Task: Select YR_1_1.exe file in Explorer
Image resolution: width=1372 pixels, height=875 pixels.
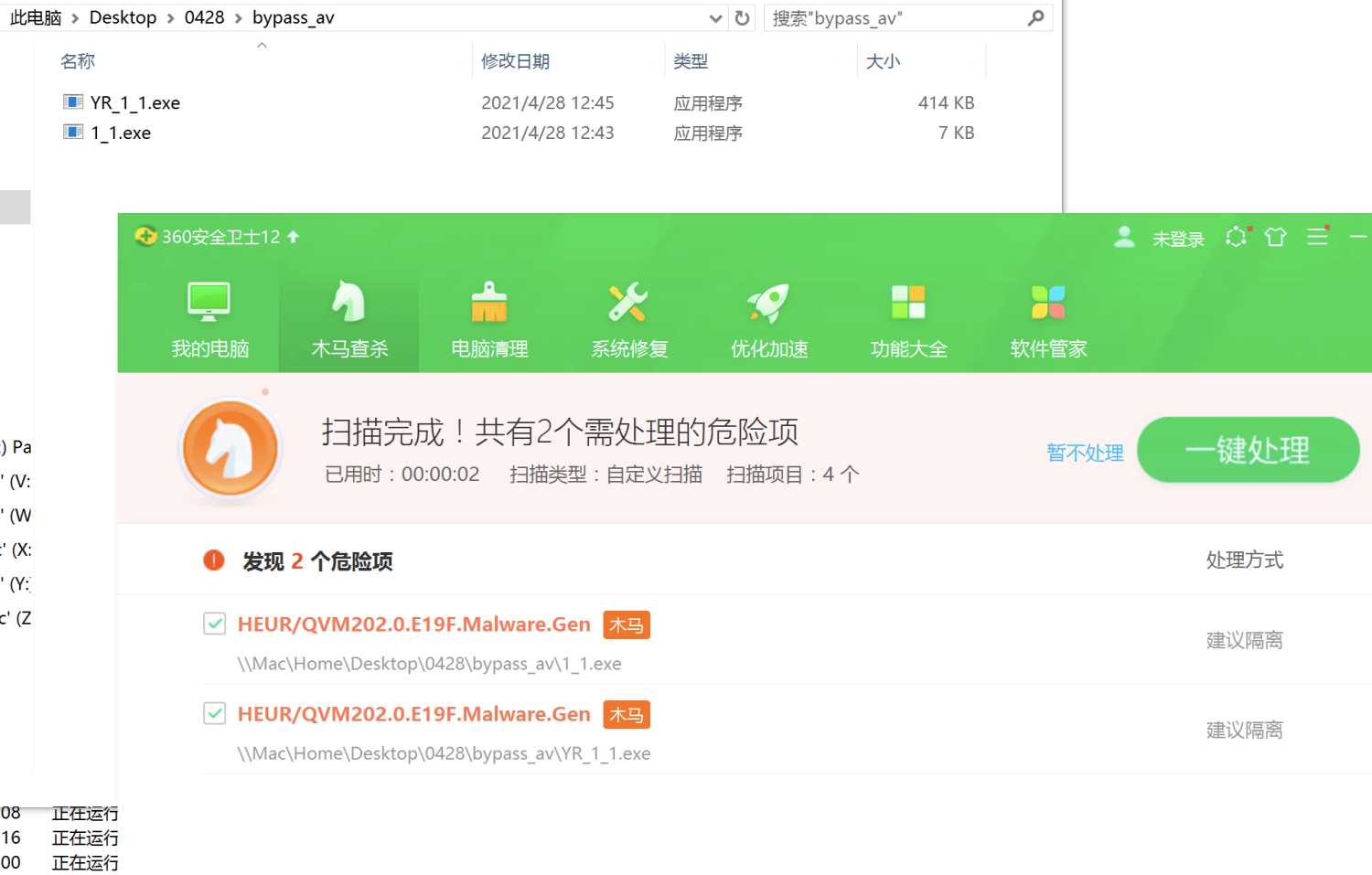Action: click(135, 103)
